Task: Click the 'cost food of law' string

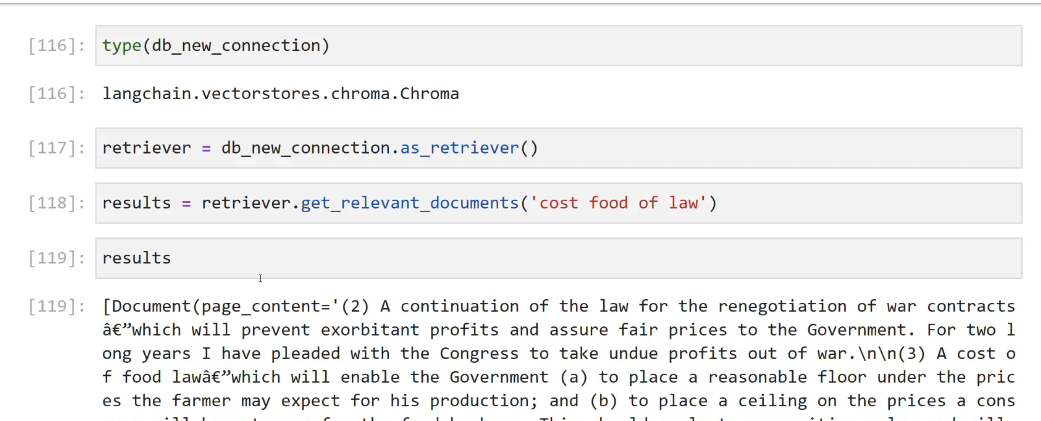Action: click(619, 203)
